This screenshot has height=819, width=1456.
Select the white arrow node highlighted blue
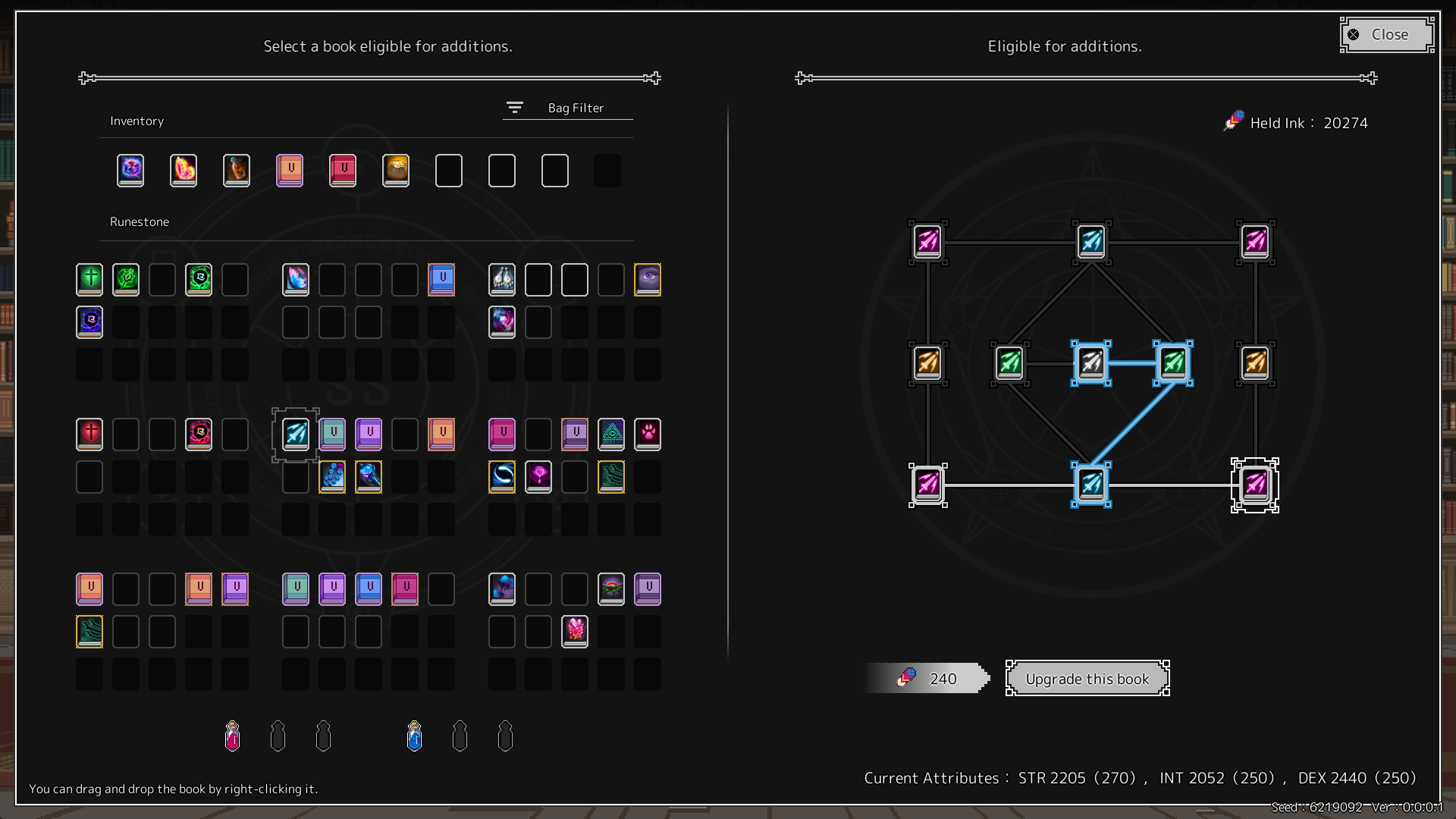pos(1091,363)
